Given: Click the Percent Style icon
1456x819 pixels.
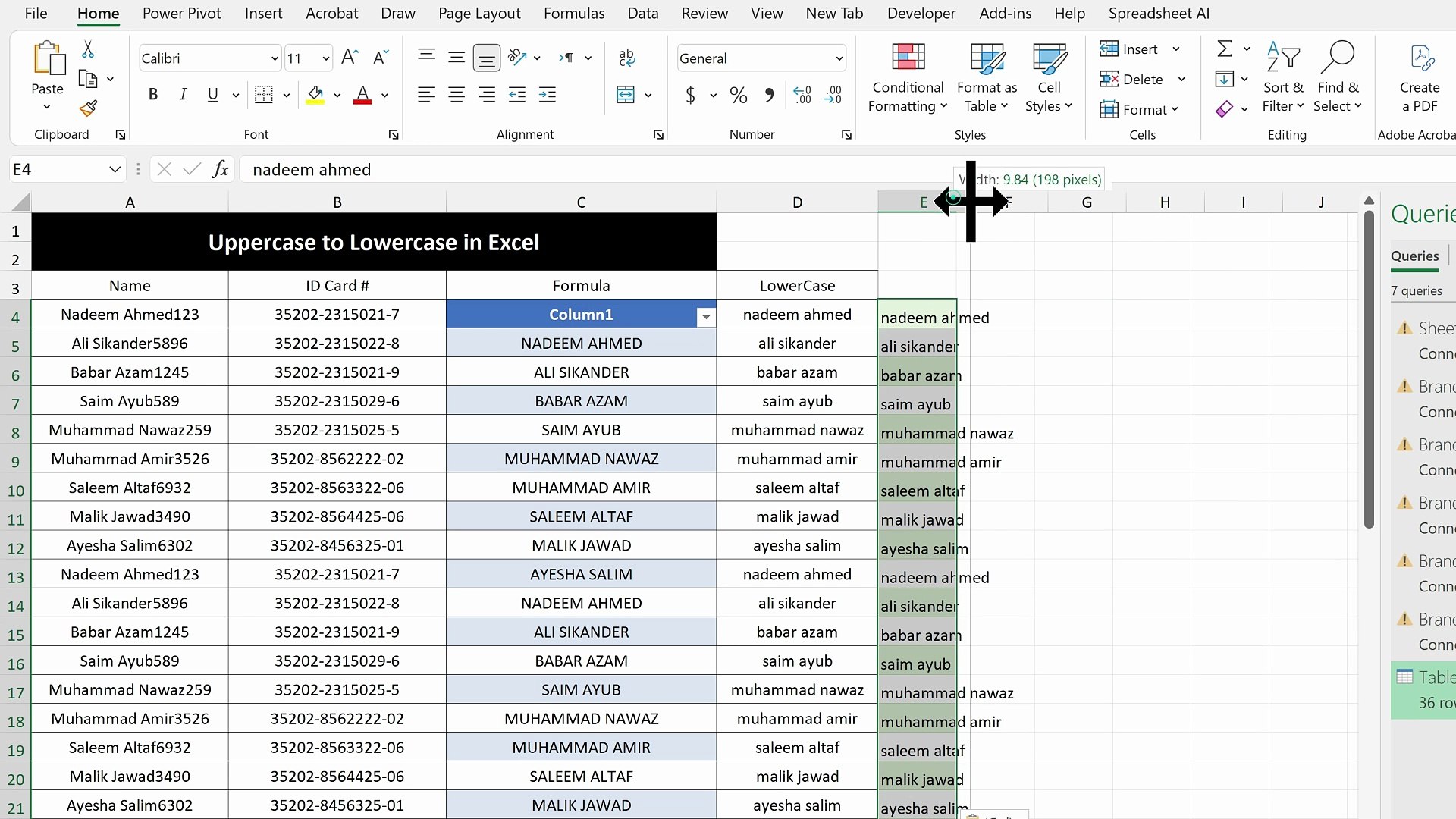Looking at the screenshot, I should 738,95.
